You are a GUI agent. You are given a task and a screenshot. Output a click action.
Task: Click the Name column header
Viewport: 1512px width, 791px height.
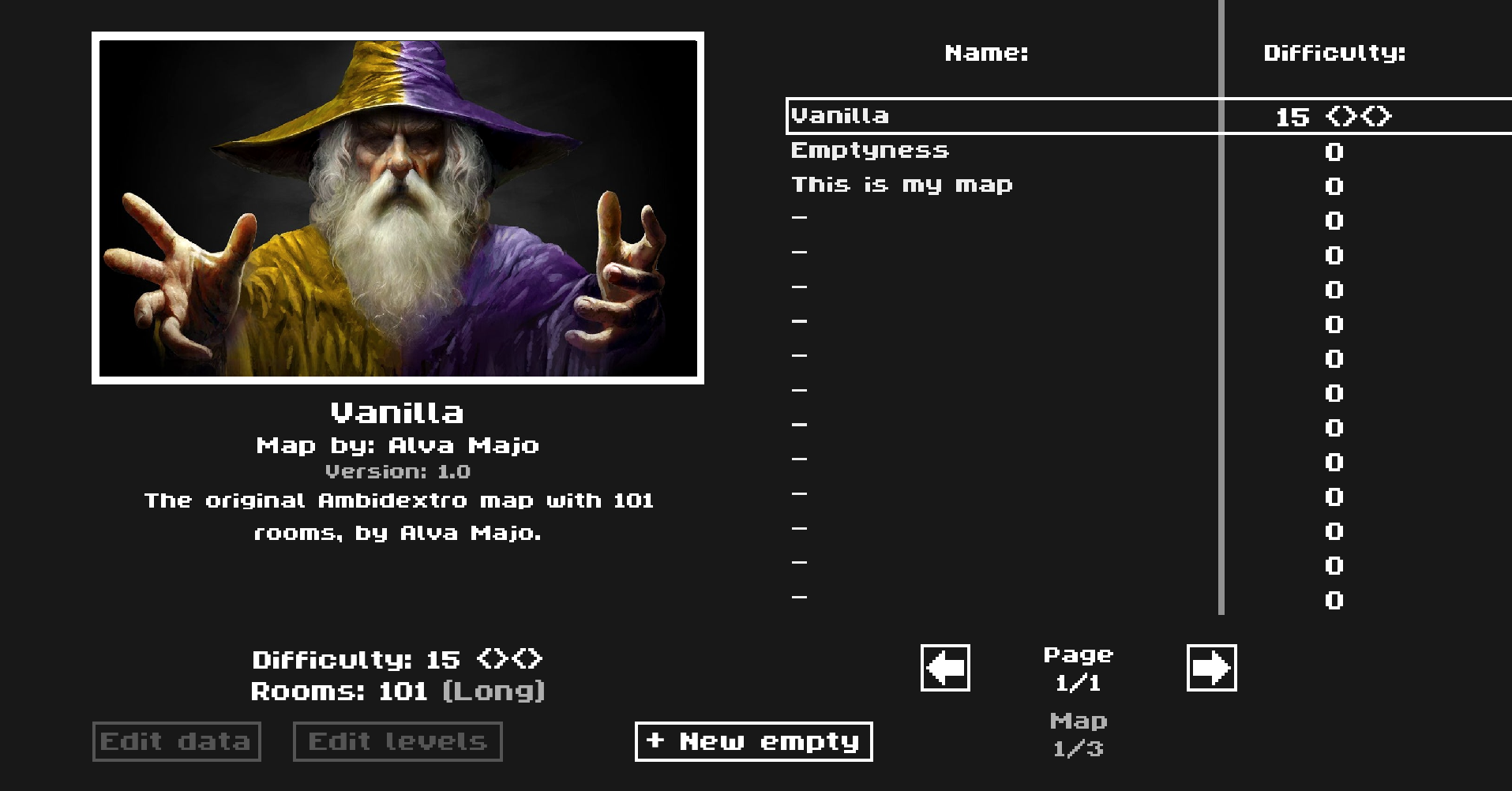pyautogui.click(x=987, y=53)
